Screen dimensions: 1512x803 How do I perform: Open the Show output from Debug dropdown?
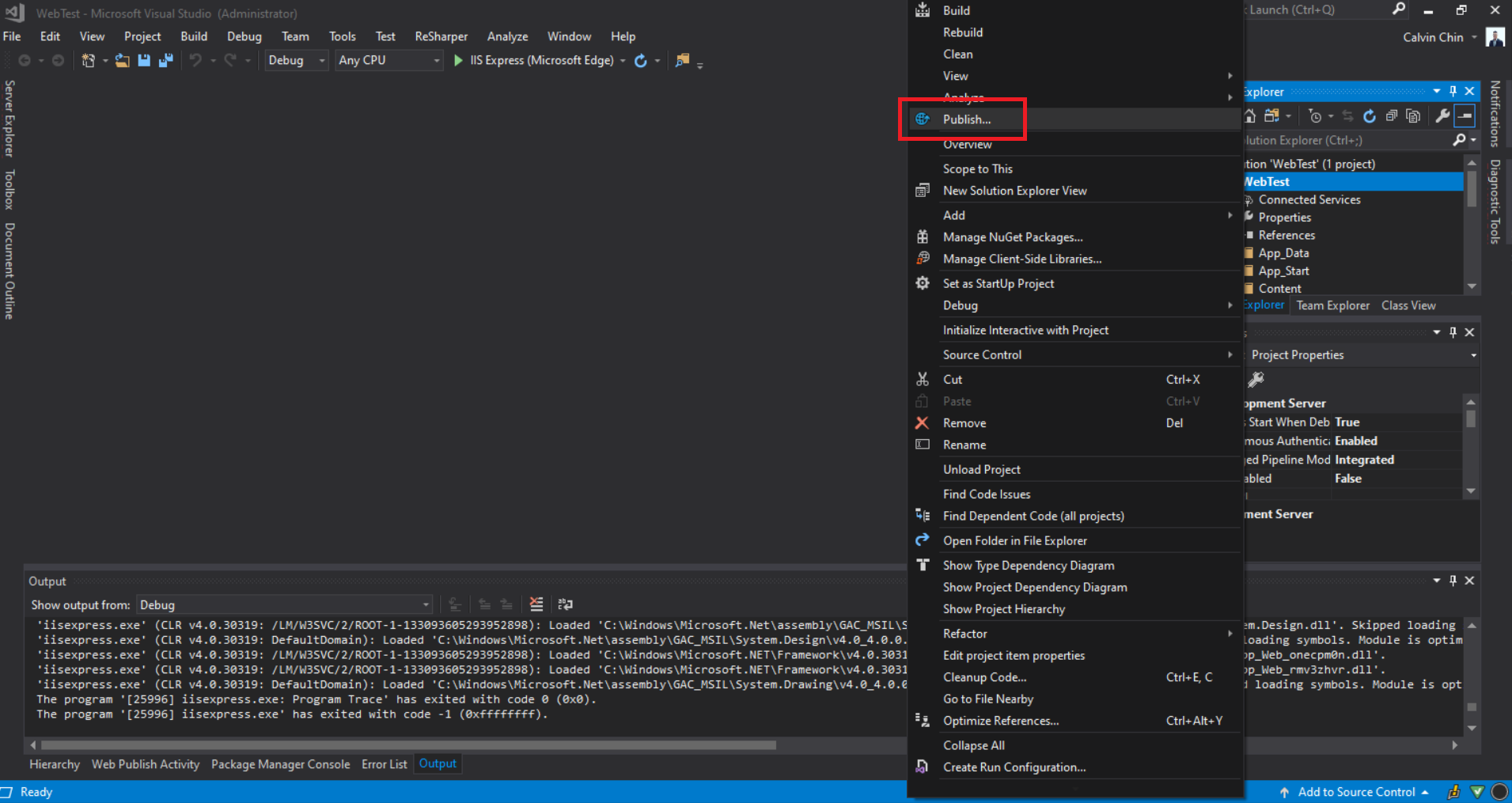(x=285, y=605)
